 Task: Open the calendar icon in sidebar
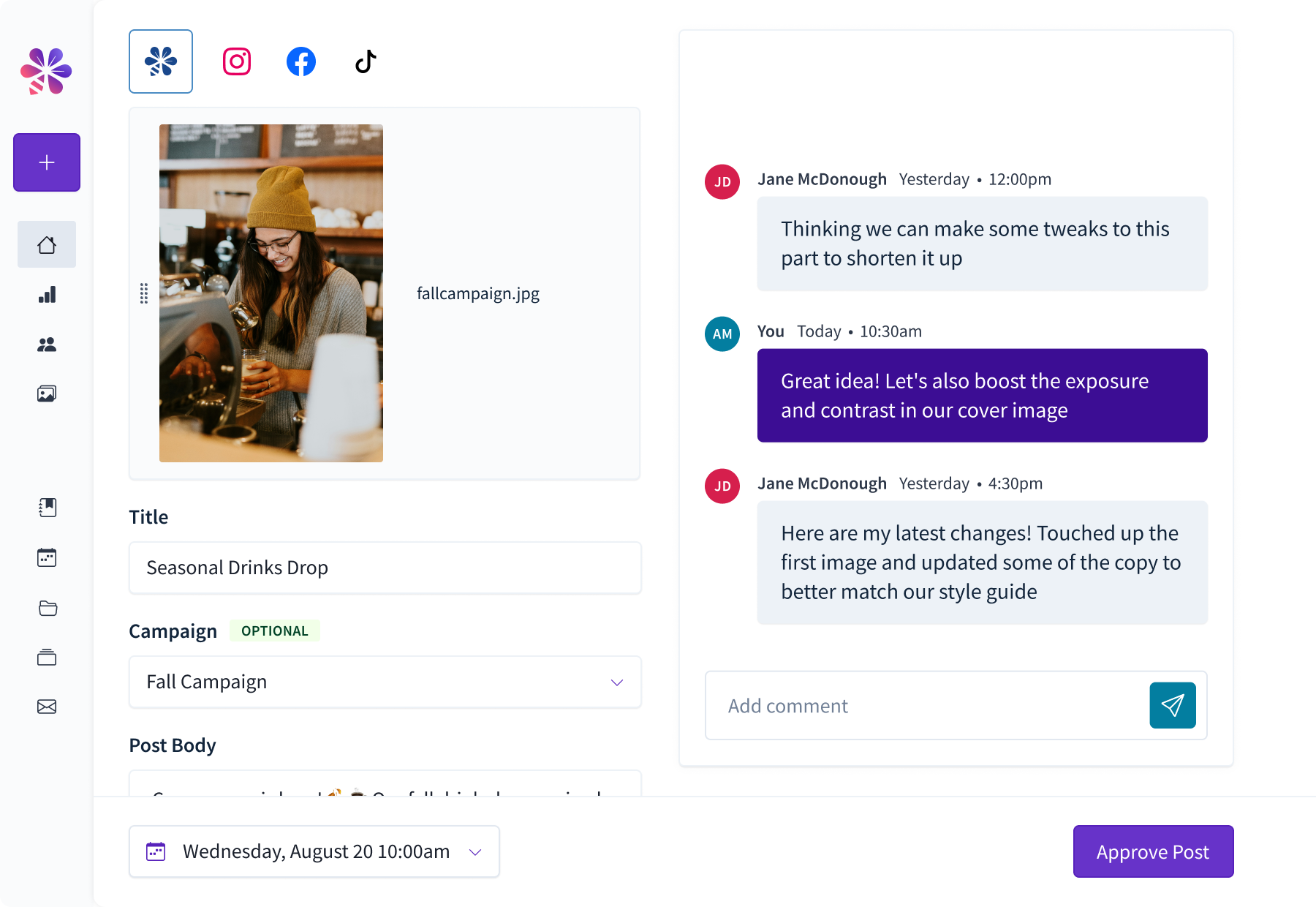tap(47, 557)
